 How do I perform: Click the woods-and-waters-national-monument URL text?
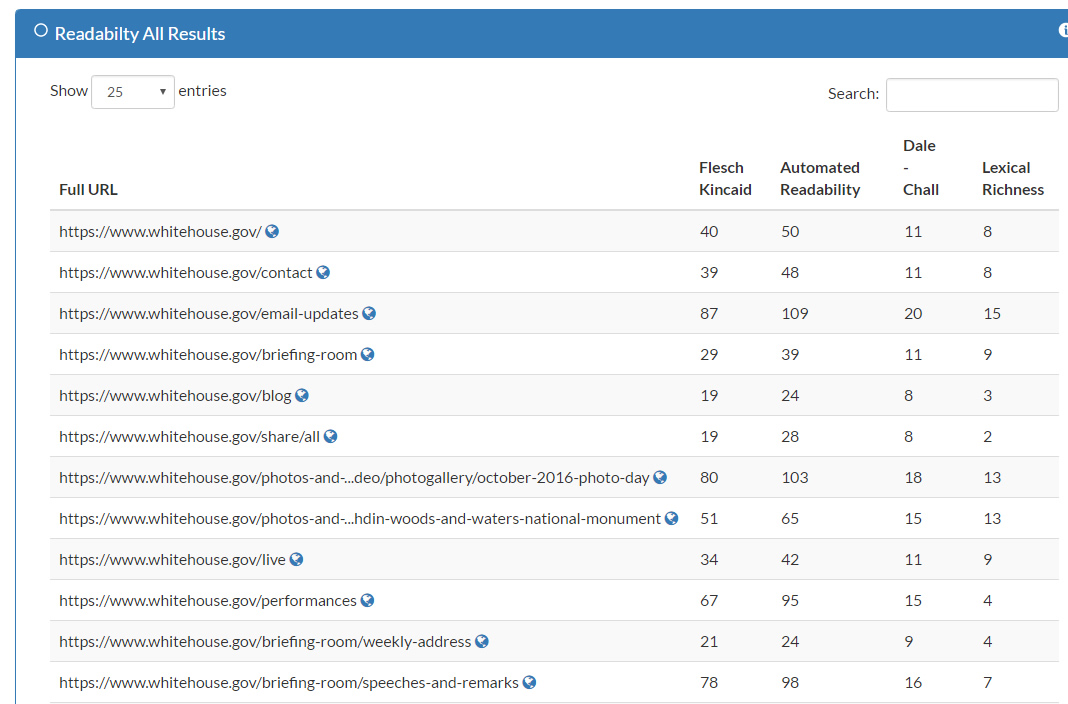(x=360, y=518)
